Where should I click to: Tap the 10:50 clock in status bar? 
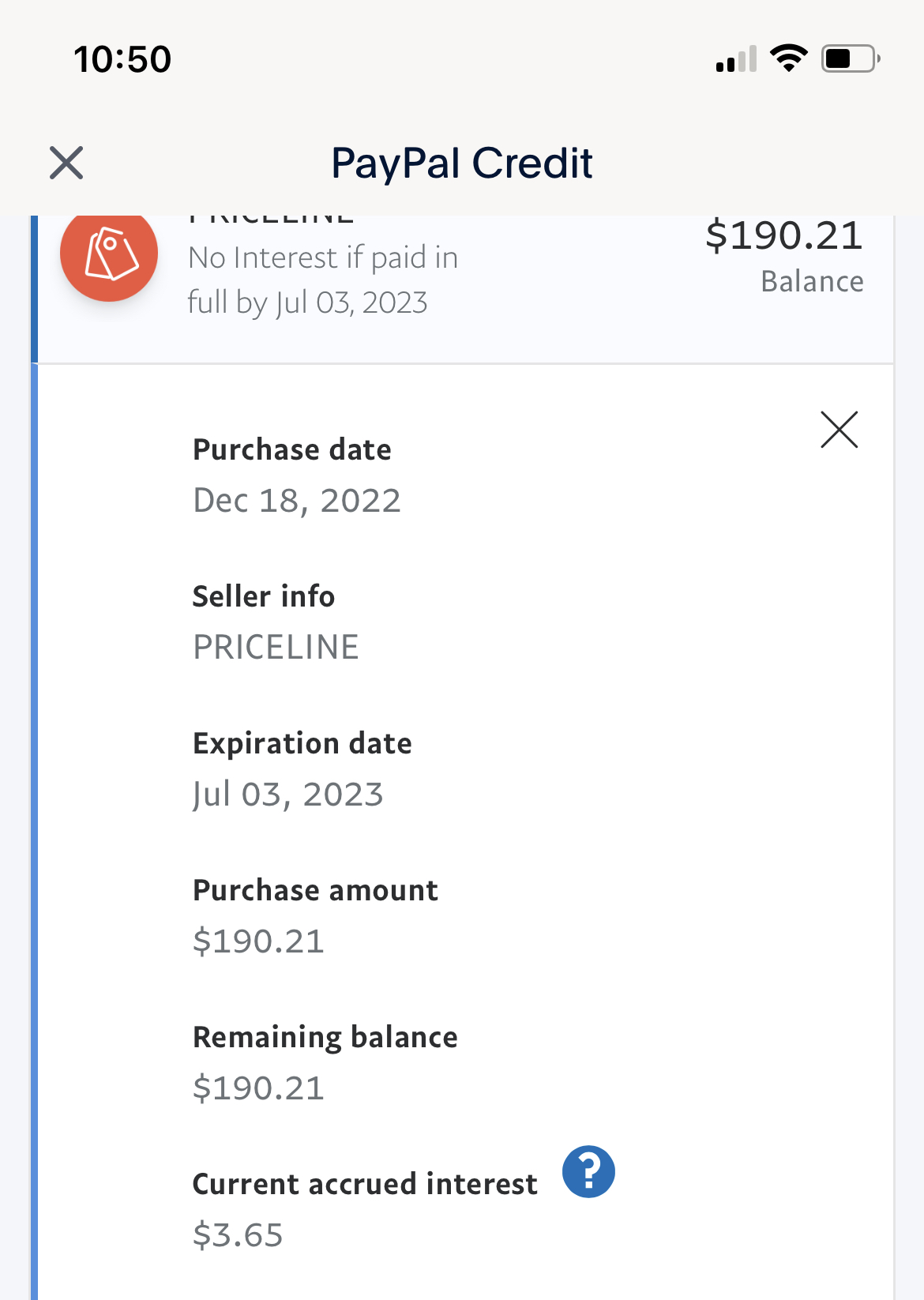122,59
